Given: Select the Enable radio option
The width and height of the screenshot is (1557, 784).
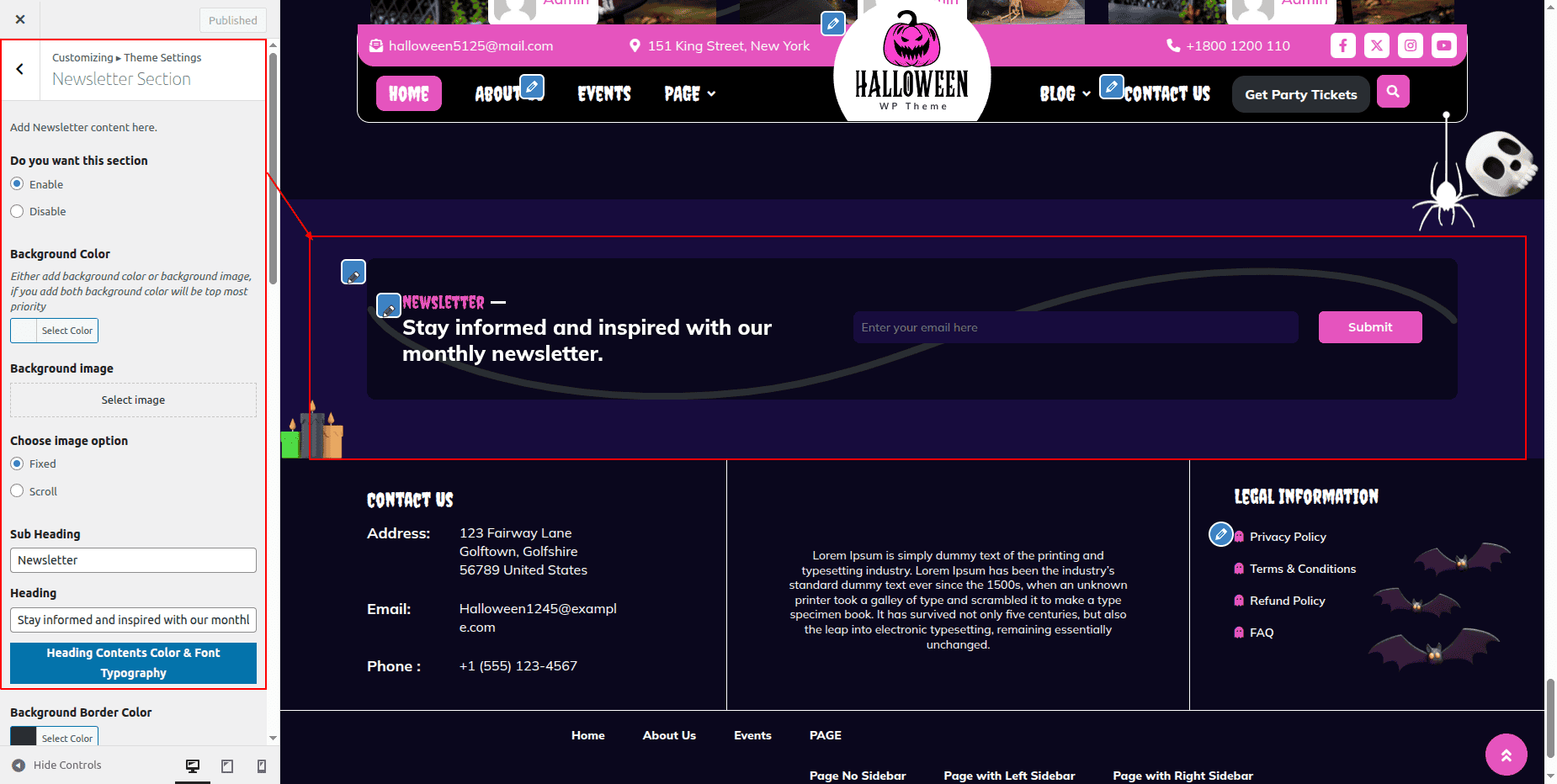Looking at the screenshot, I should (x=17, y=184).
